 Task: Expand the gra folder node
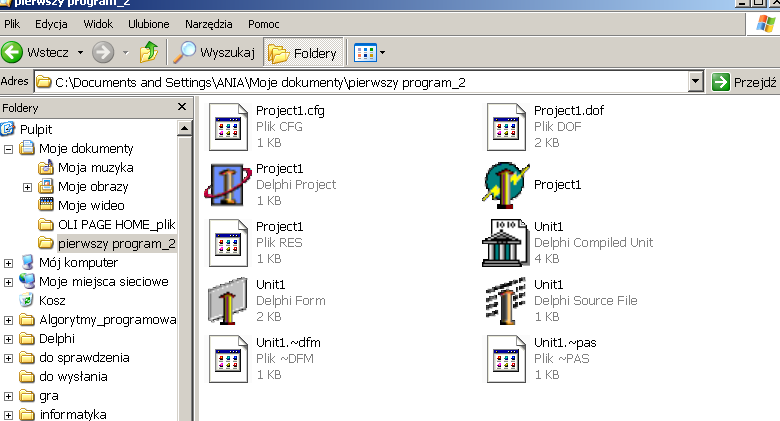click(8, 396)
